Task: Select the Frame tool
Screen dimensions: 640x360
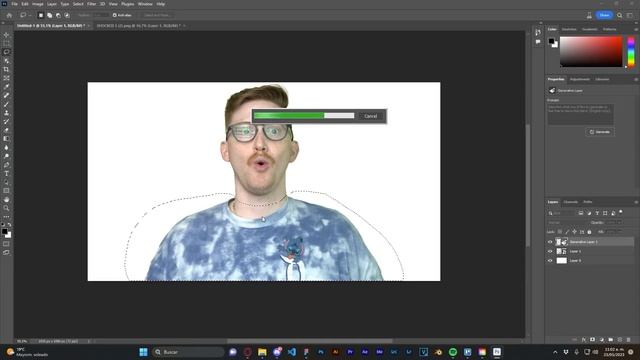Action: pos(6,78)
